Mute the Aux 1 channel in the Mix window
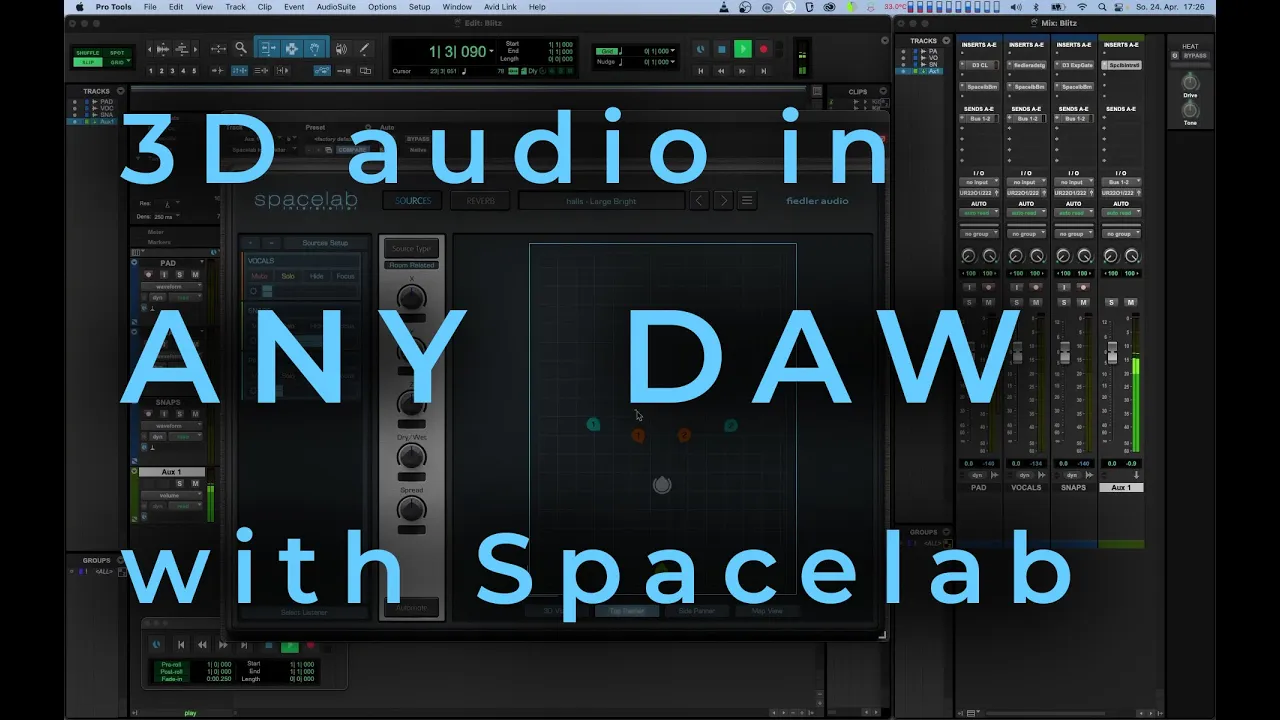 (x=1131, y=302)
